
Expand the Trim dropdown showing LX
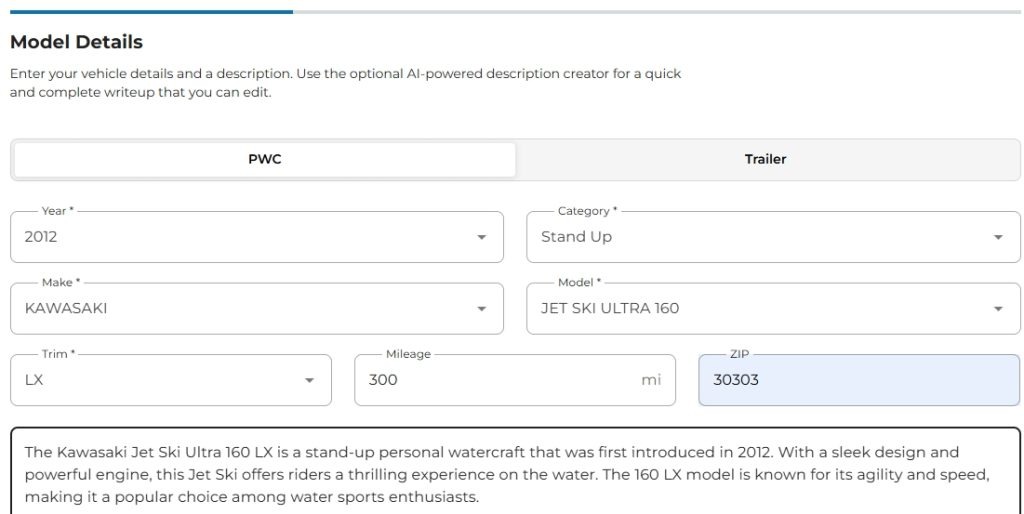click(x=160, y=380)
